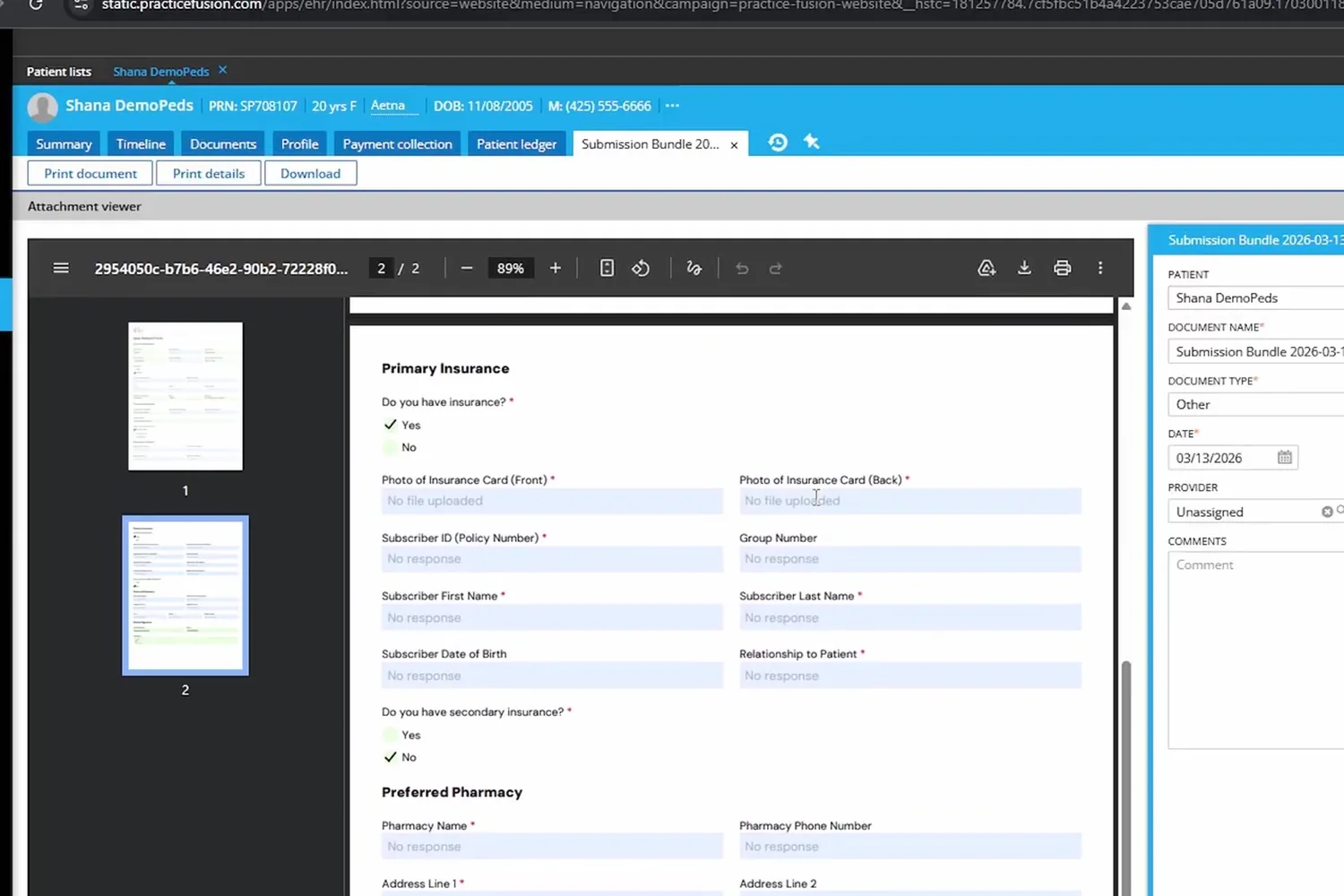The width and height of the screenshot is (1344, 896).
Task: Open the date calendar picker icon
Action: [1285, 457]
